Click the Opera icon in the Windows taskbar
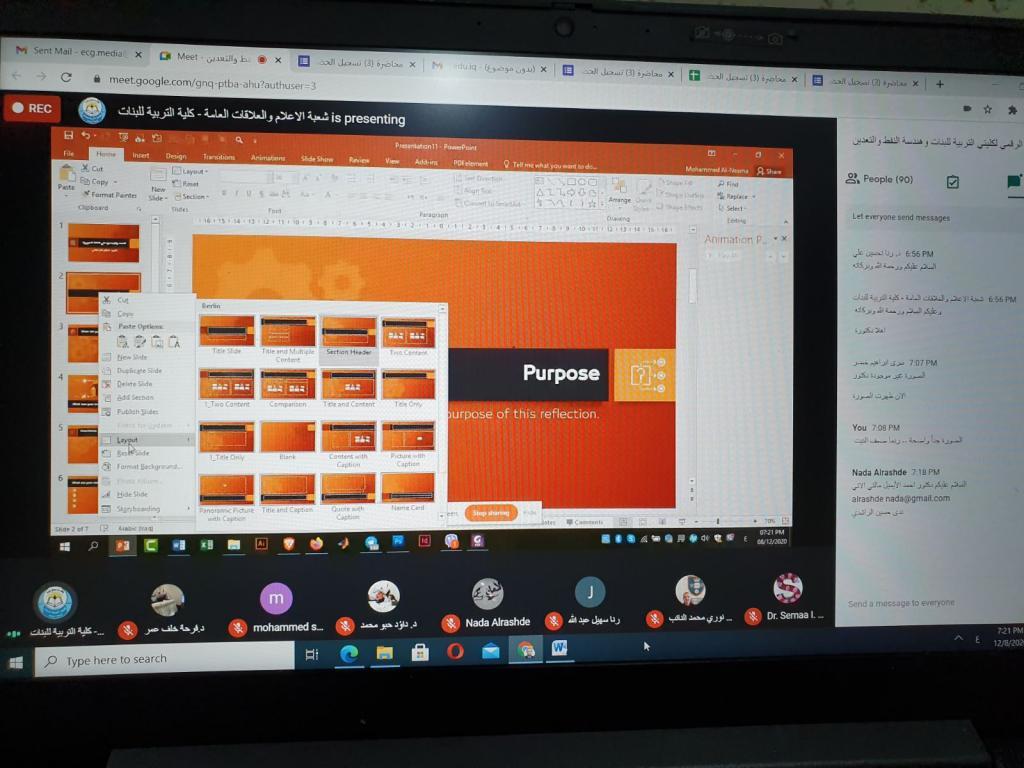Screen dimensions: 1024x768 455,652
